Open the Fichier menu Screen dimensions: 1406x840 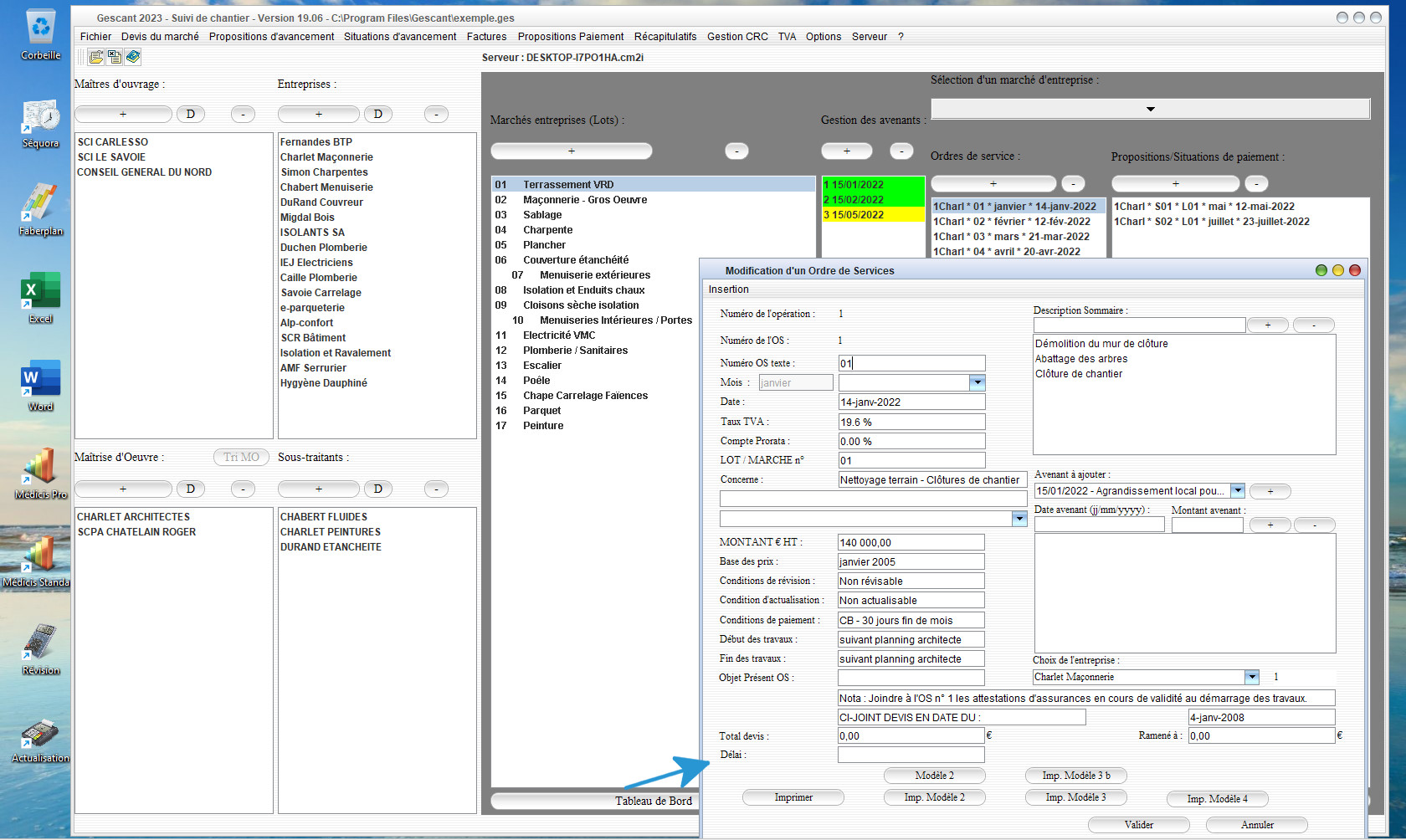pyautogui.click(x=95, y=37)
